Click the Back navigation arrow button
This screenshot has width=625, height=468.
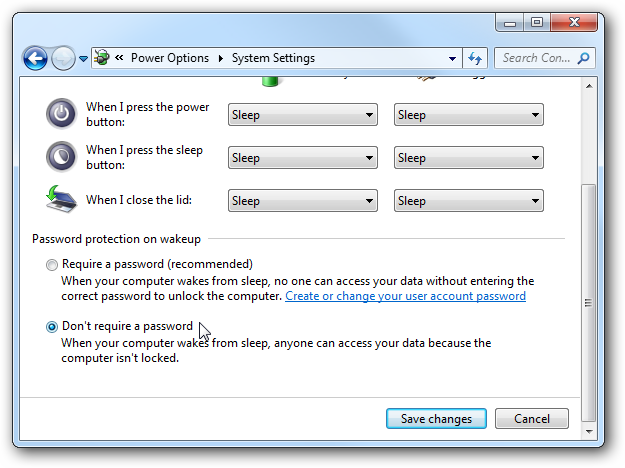click(35, 58)
